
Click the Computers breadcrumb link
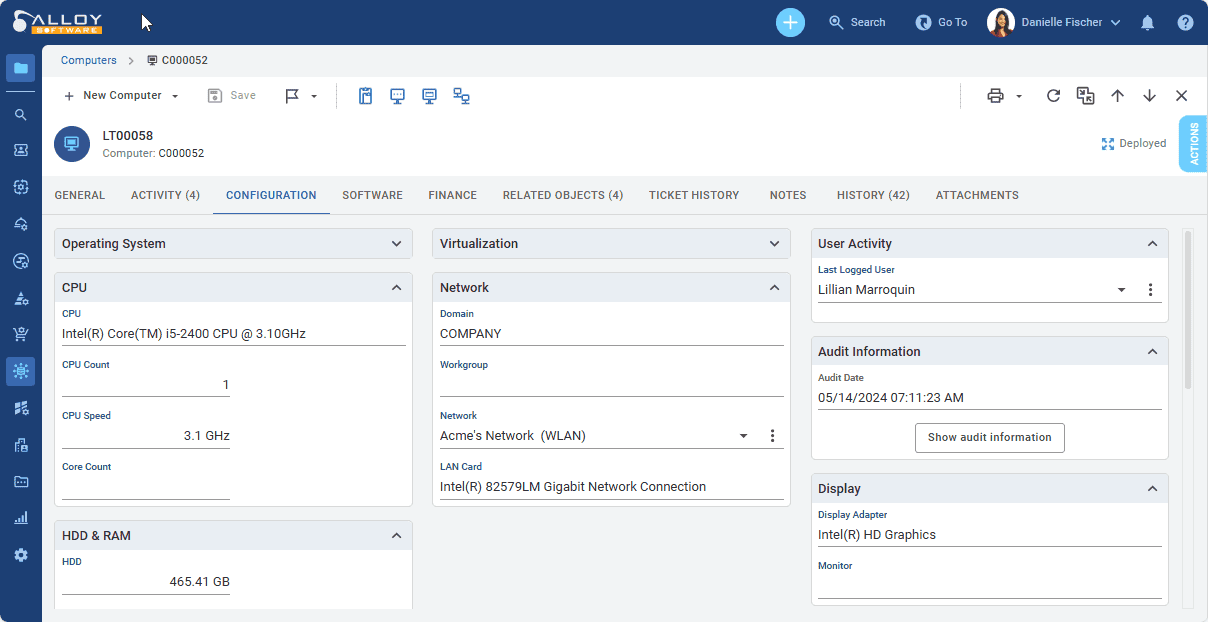(x=88, y=60)
